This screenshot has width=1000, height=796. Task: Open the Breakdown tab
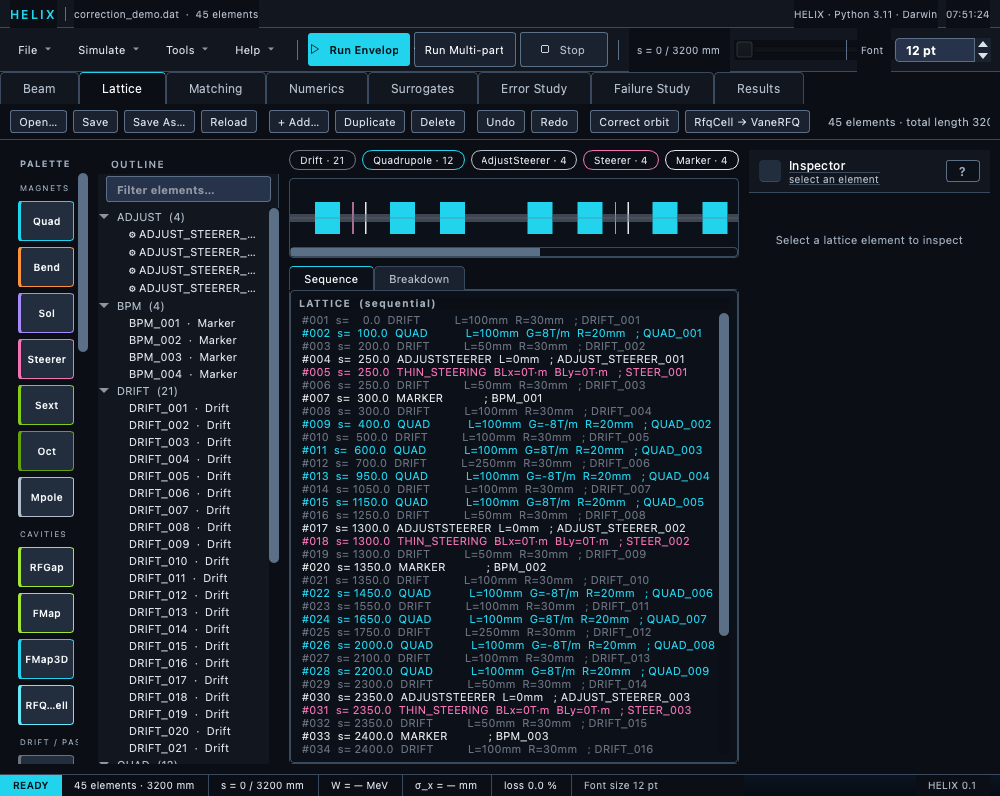click(419, 279)
